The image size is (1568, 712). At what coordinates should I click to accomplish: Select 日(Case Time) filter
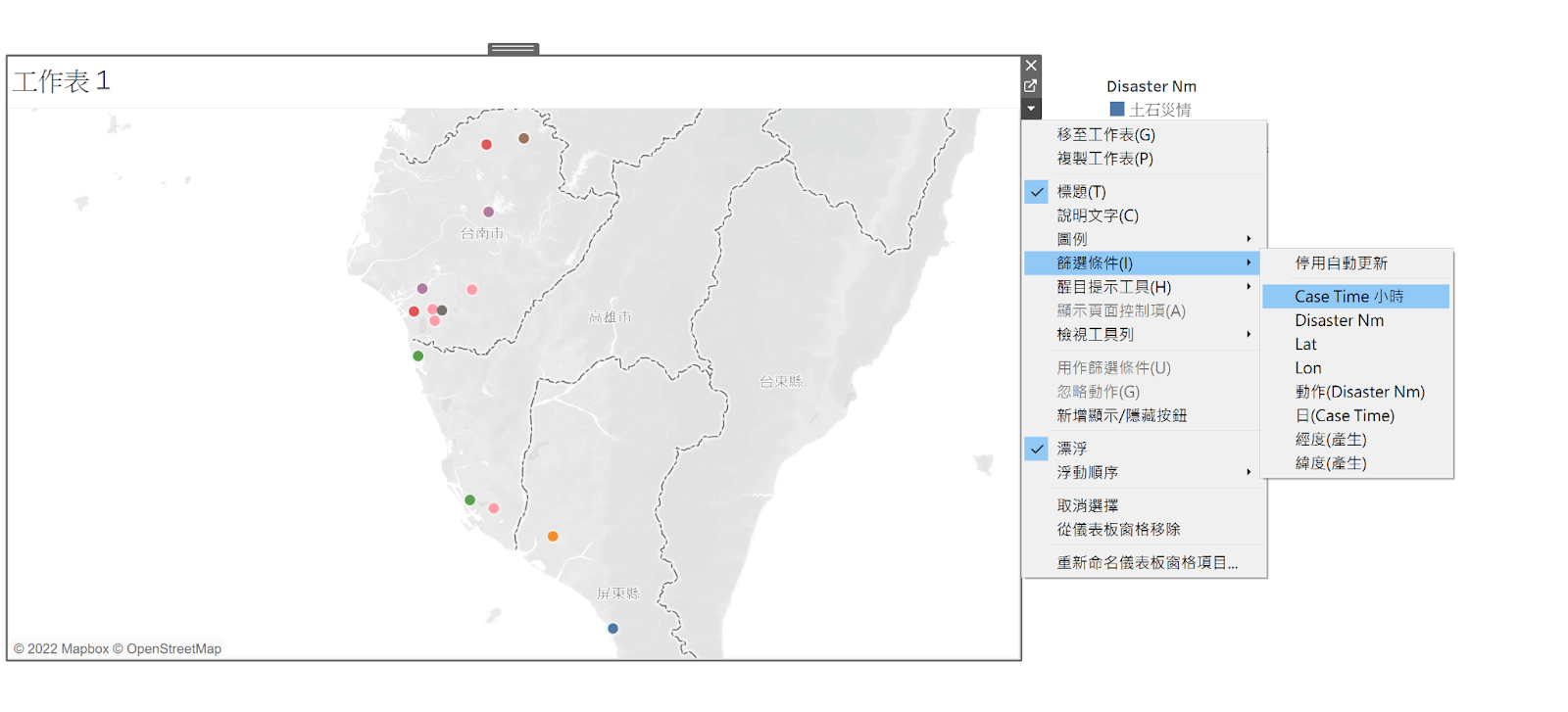pyautogui.click(x=1356, y=416)
